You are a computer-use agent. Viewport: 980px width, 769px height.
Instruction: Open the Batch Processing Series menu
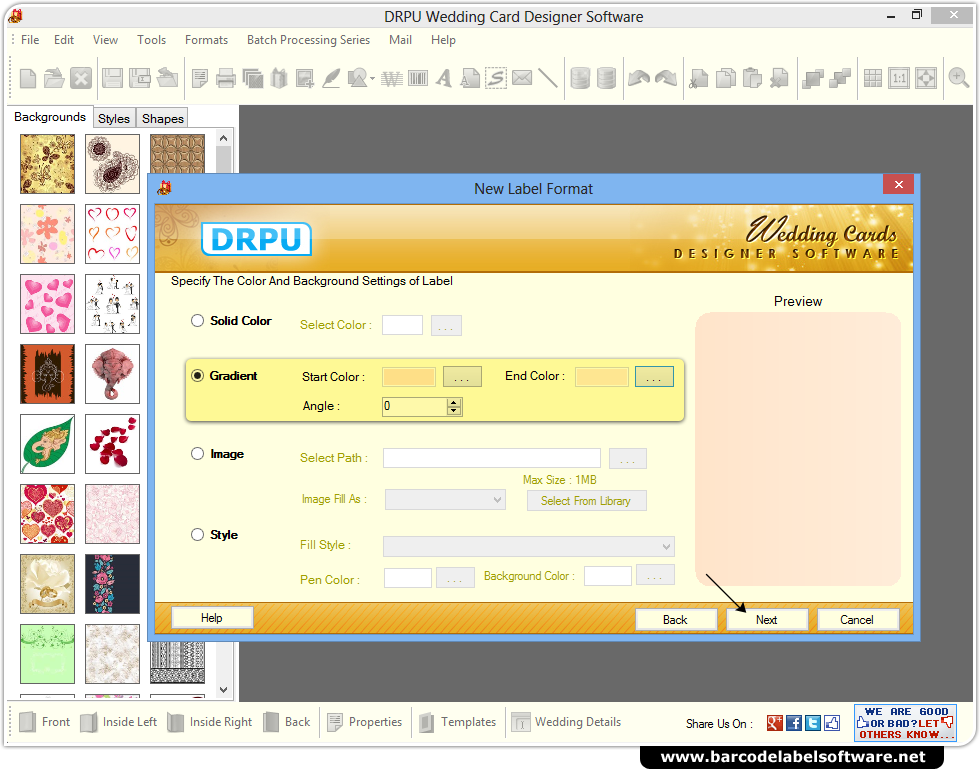pyautogui.click(x=308, y=40)
